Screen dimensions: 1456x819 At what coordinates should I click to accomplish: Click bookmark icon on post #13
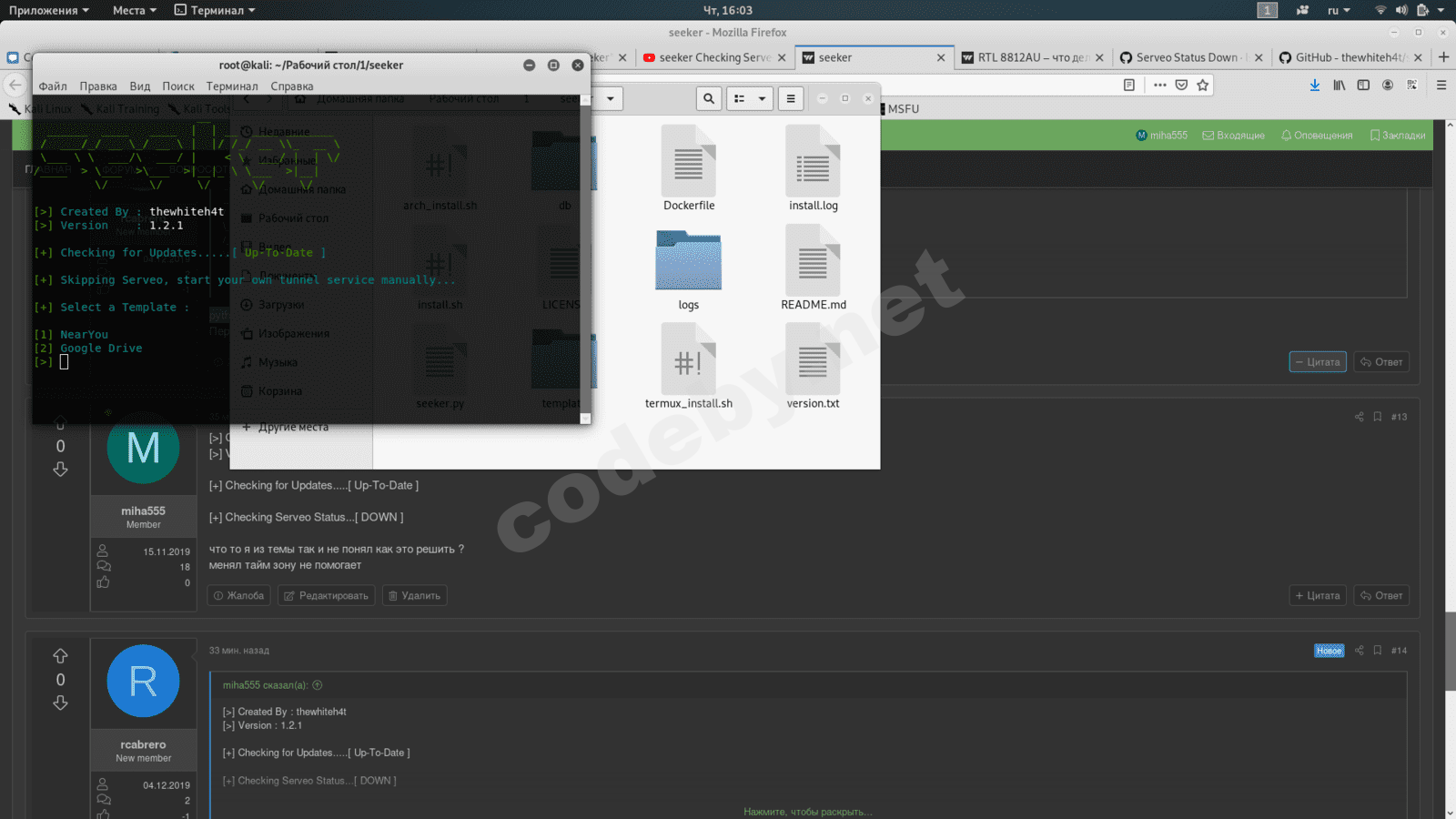1378,417
